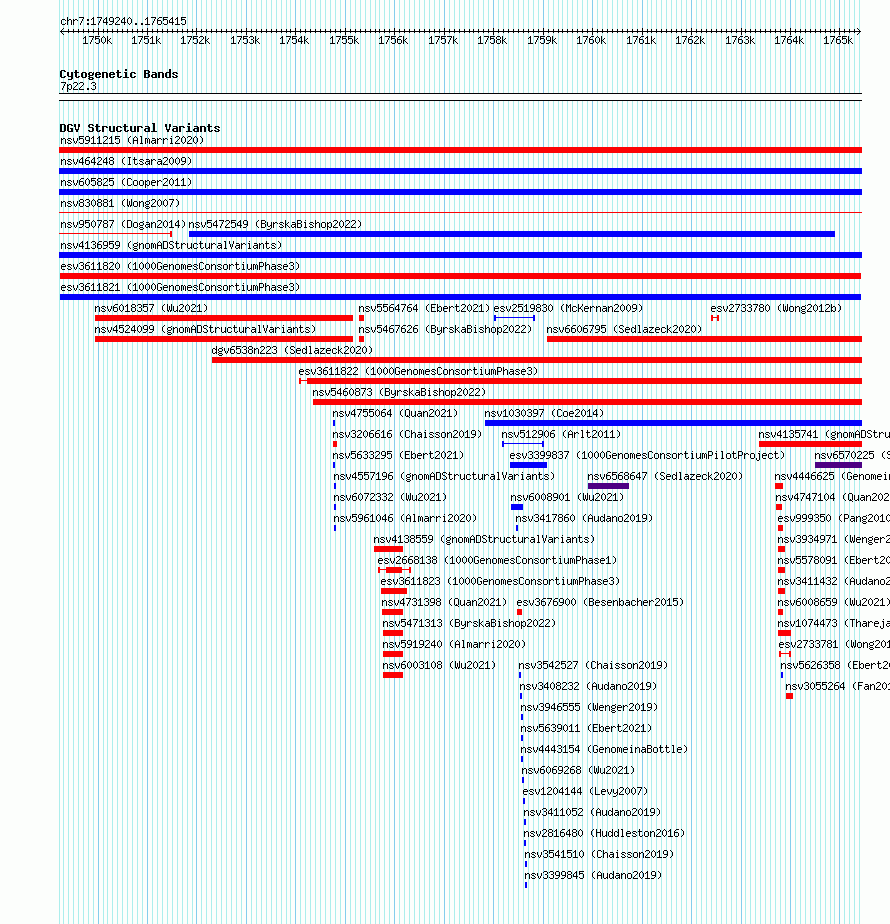The height and width of the screenshot is (924, 890).
Task: Click the 1757k ruler position label
Action: [x=443, y=40]
